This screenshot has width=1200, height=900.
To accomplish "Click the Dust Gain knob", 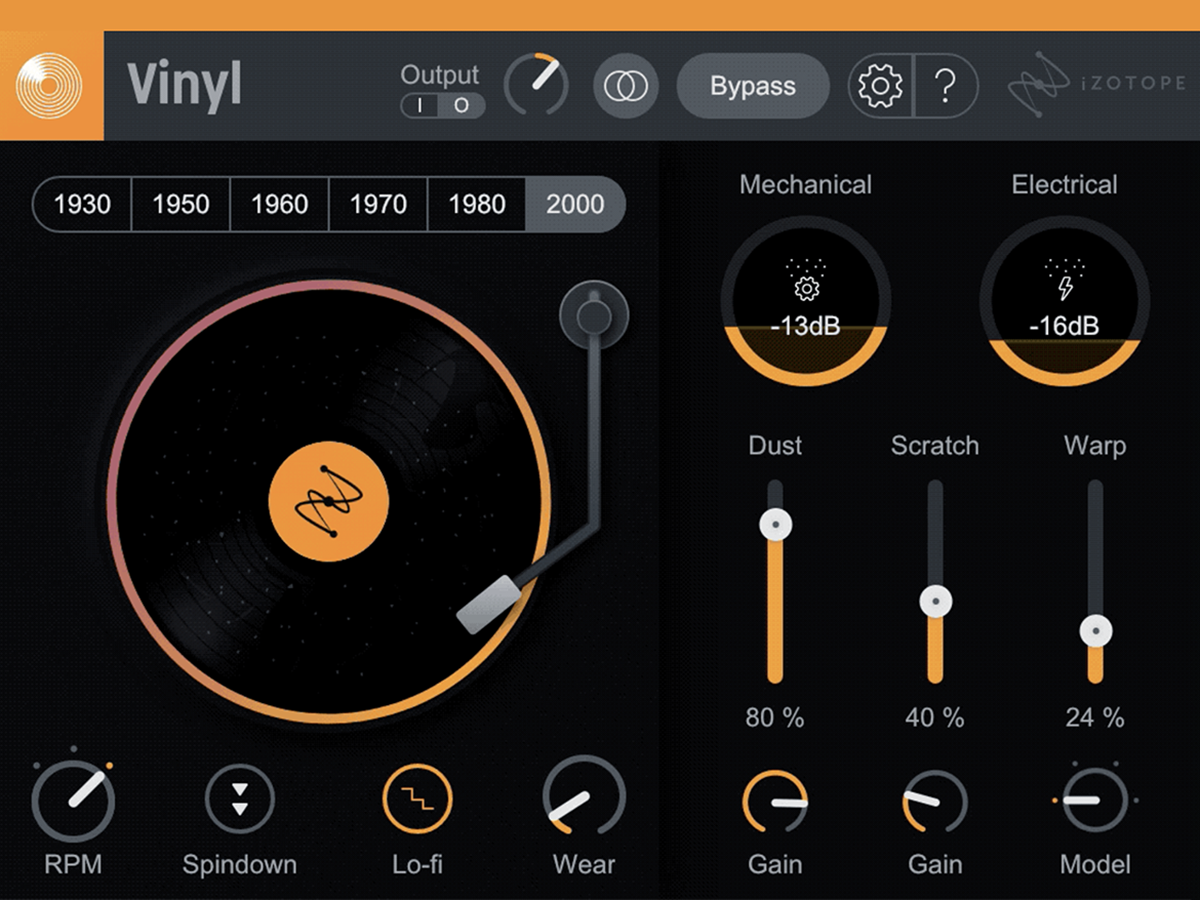I will (775, 801).
